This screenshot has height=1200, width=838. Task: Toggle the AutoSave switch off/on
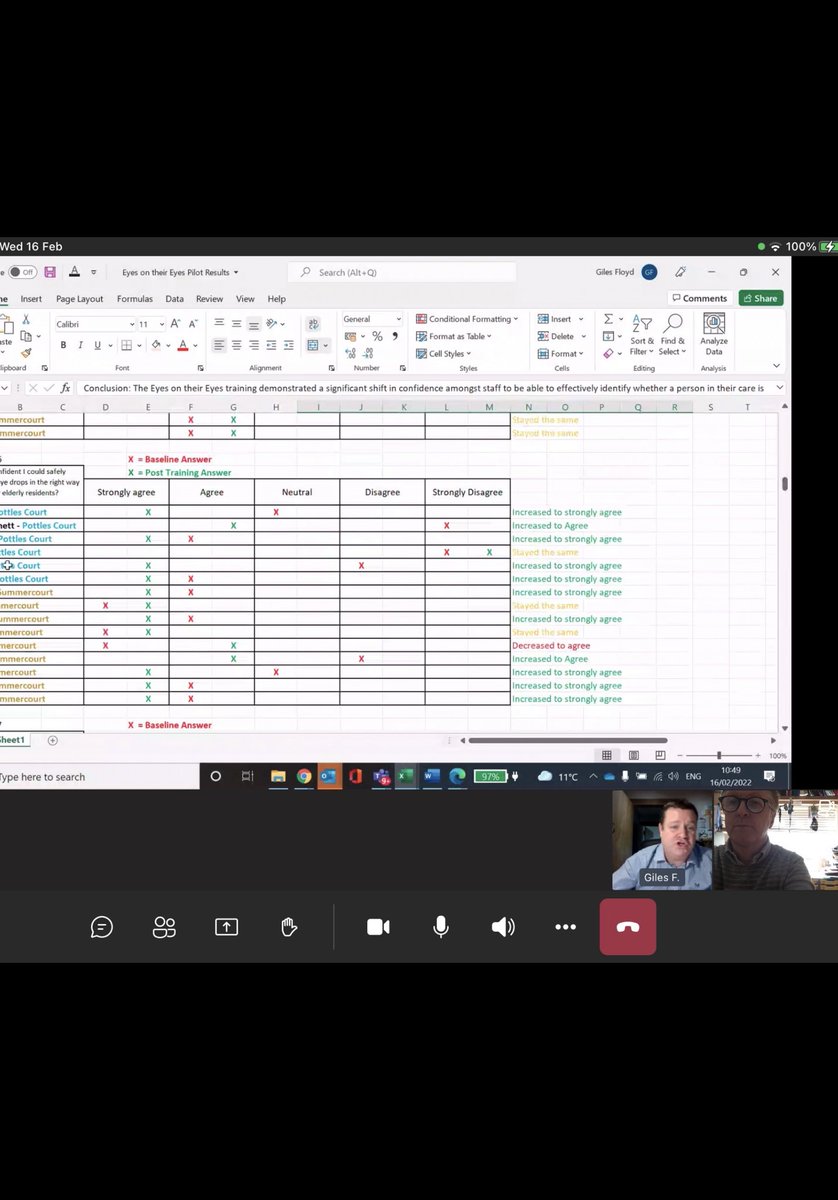click(x=22, y=272)
